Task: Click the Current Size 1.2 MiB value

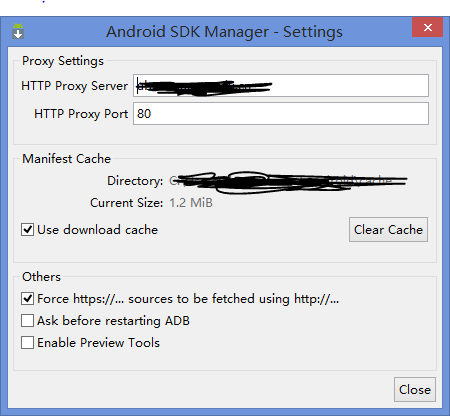Action: click(191, 203)
